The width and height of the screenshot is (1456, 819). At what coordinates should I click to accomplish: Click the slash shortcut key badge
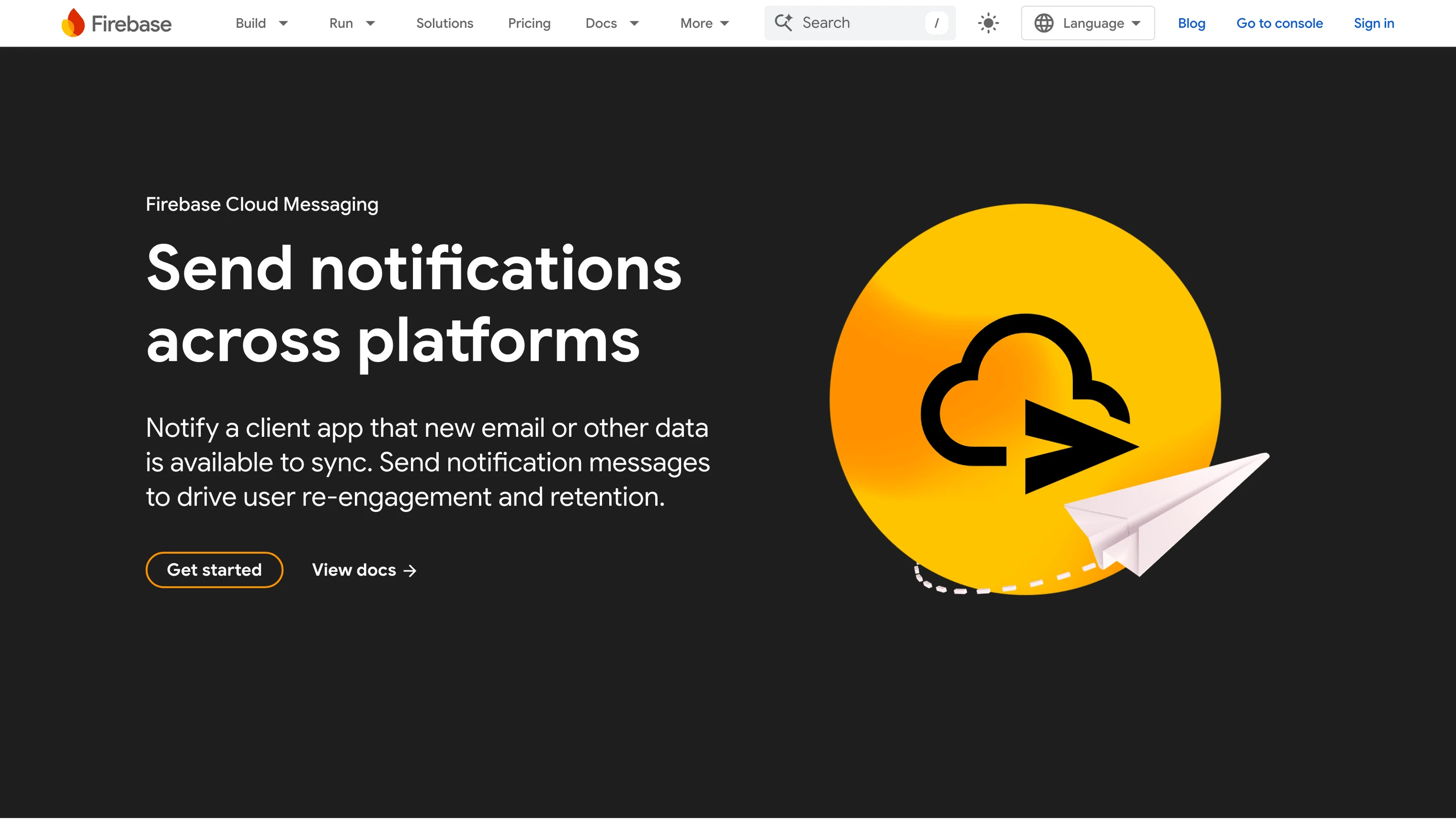coord(937,23)
